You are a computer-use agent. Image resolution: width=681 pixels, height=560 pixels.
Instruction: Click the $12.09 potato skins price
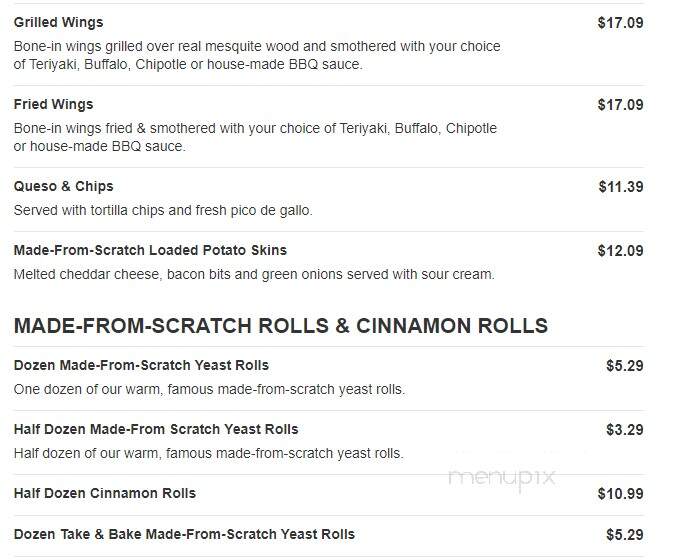[x=620, y=251]
